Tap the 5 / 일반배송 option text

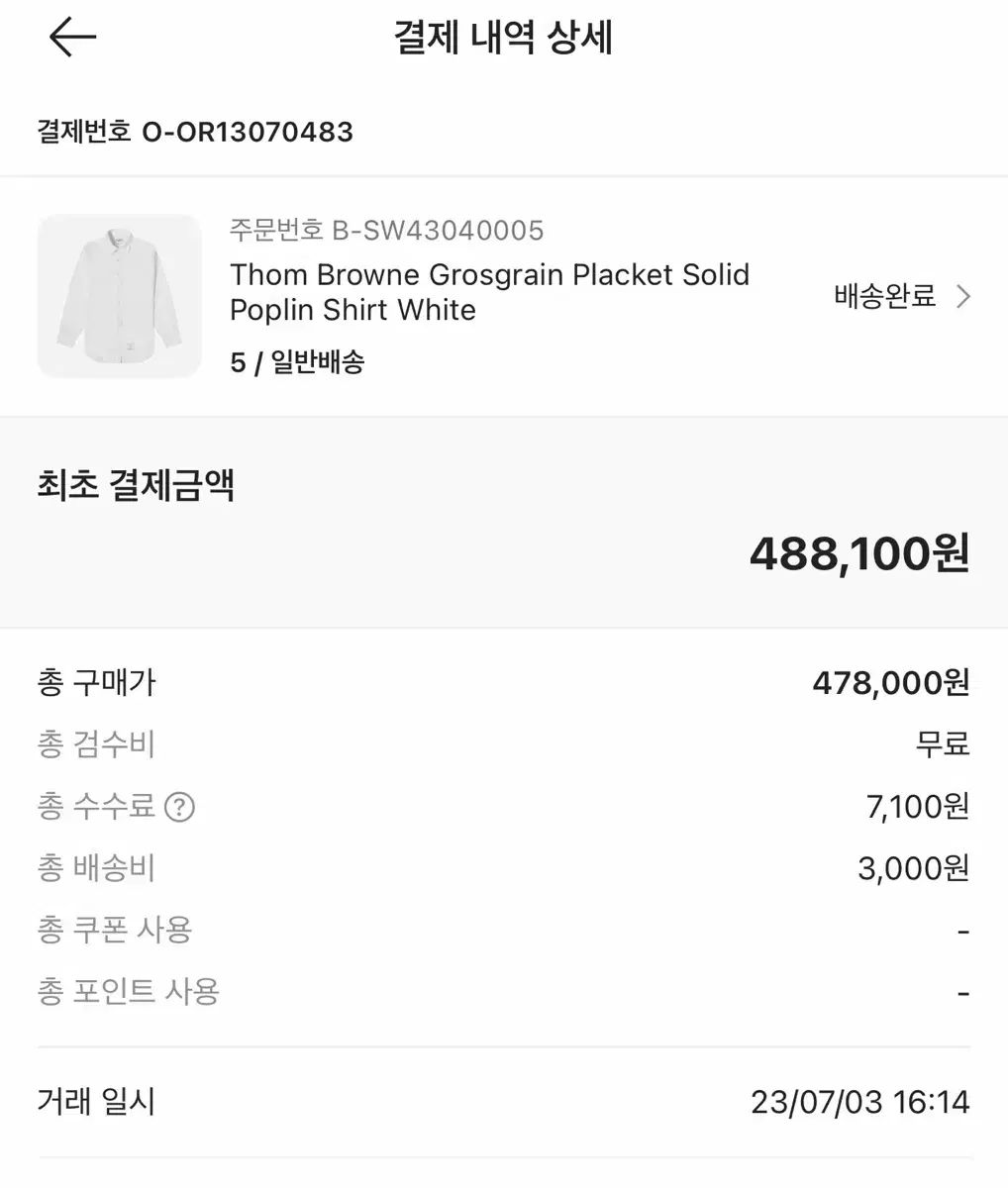pyautogui.click(x=297, y=362)
